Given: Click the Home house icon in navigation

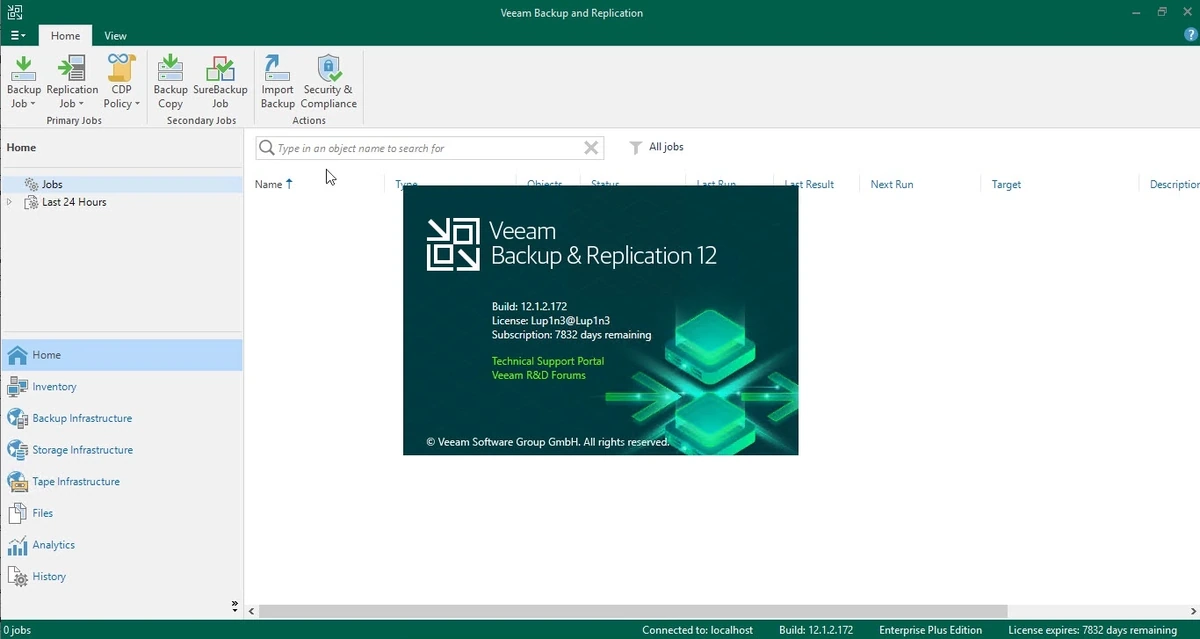Looking at the screenshot, I should [17, 355].
